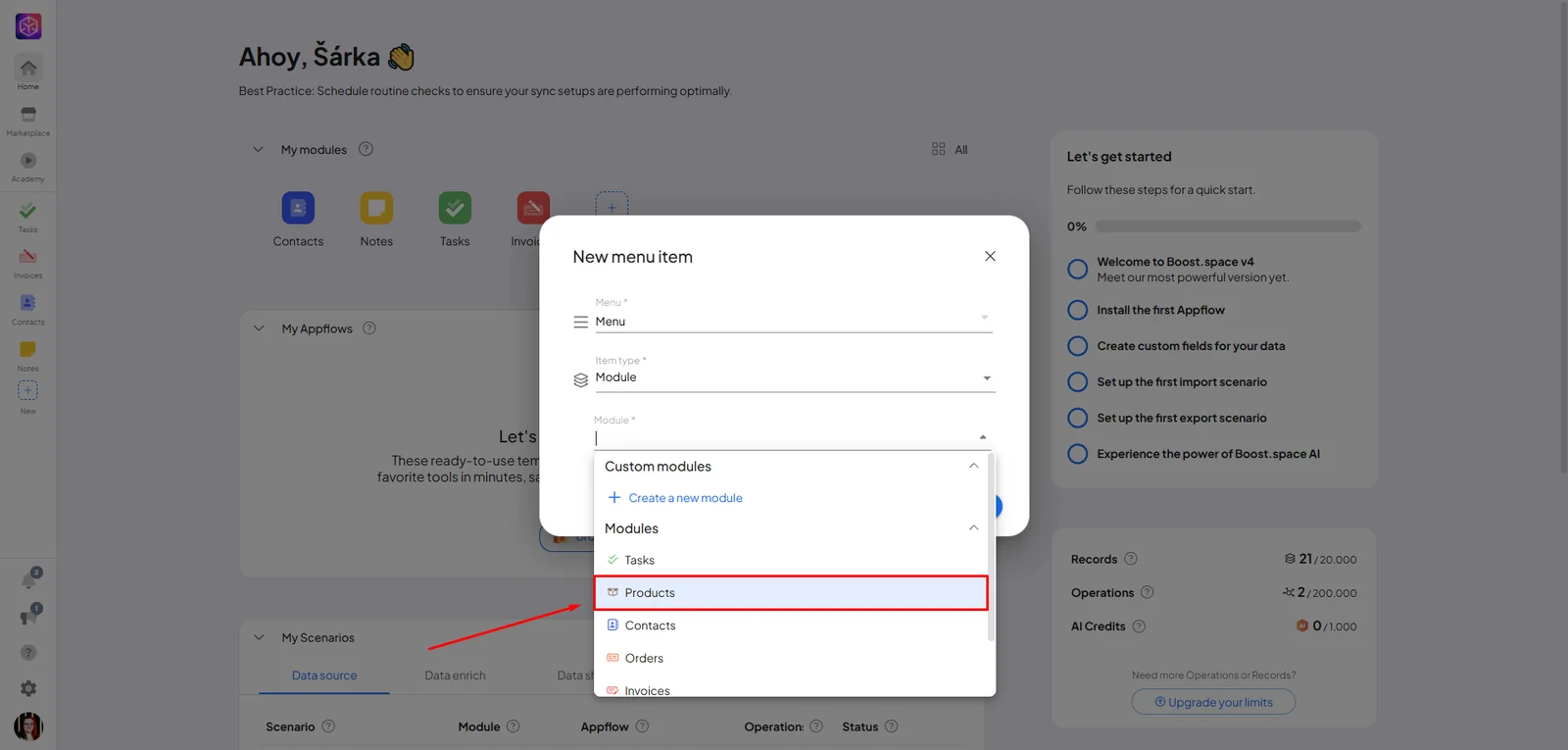Screen dimensions: 1568x750
Task: Open notifications bell in the sidebar
Action: [x=29, y=579]
